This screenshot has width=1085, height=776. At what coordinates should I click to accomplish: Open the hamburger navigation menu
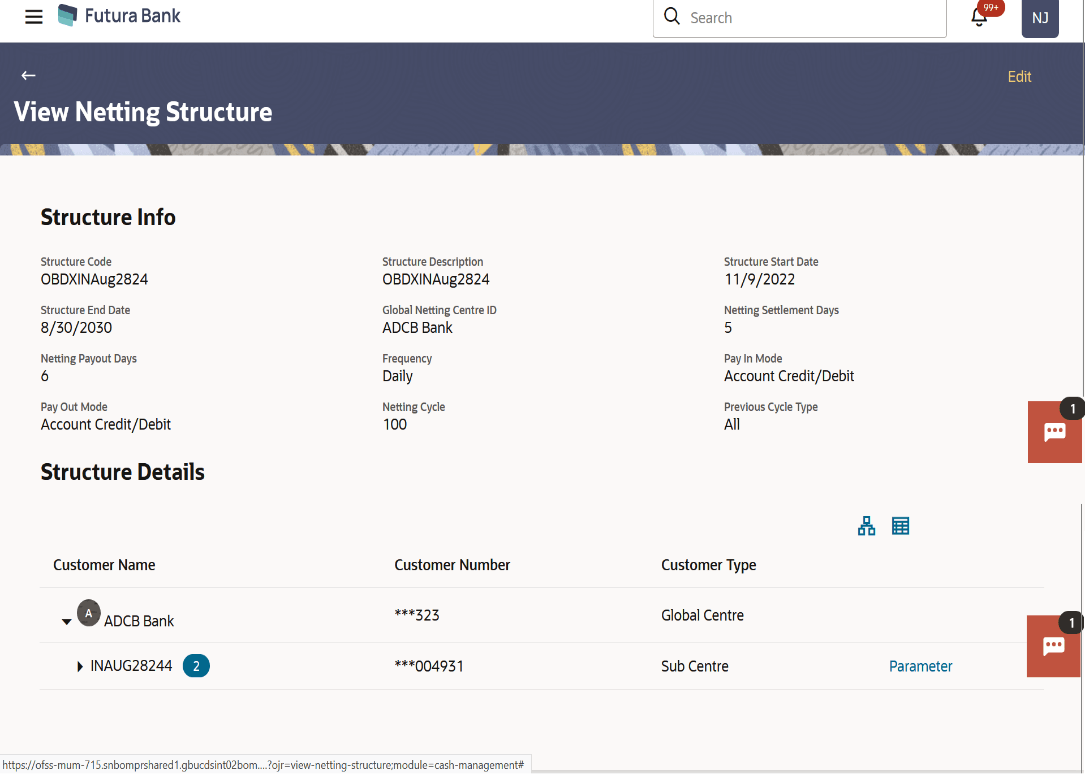pos(33,17)
